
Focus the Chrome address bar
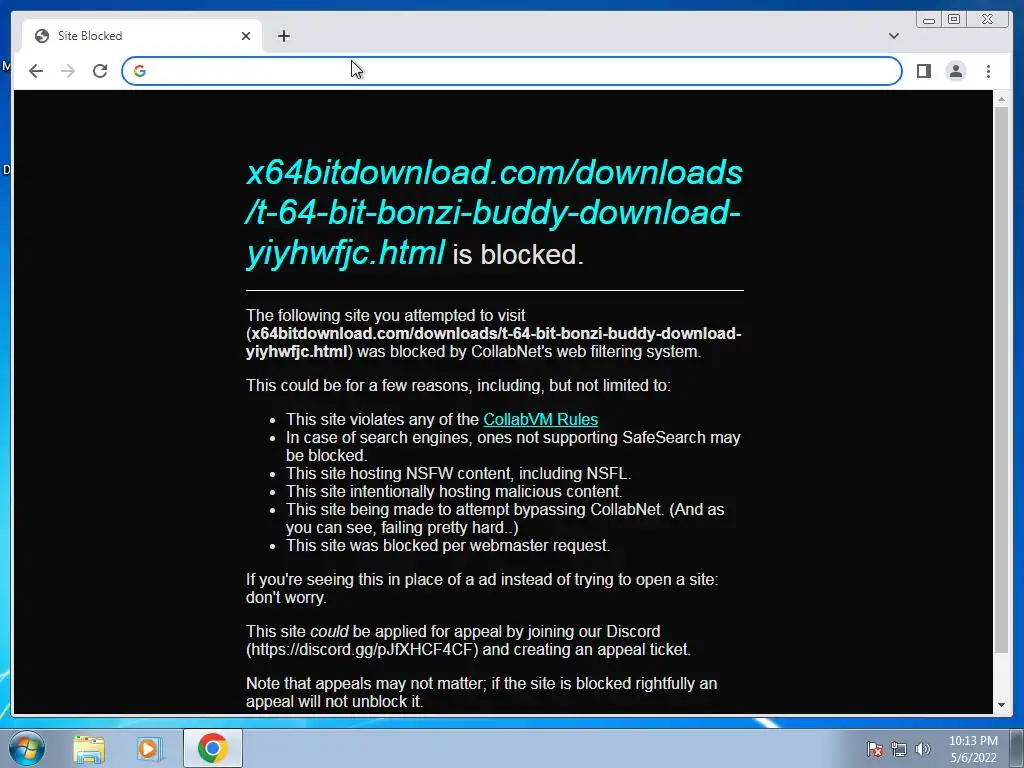512,71
